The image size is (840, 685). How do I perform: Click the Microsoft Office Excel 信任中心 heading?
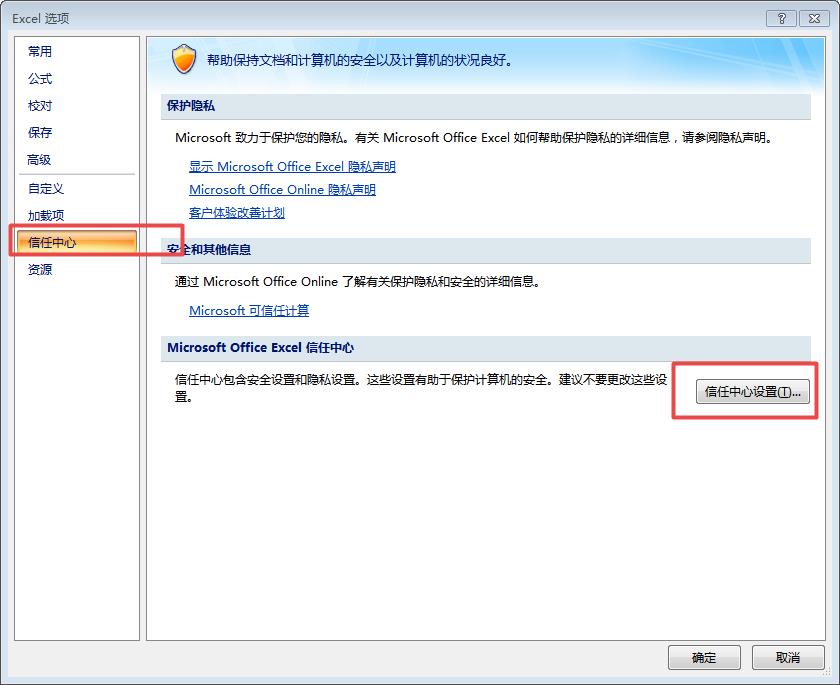click(260, 348)
